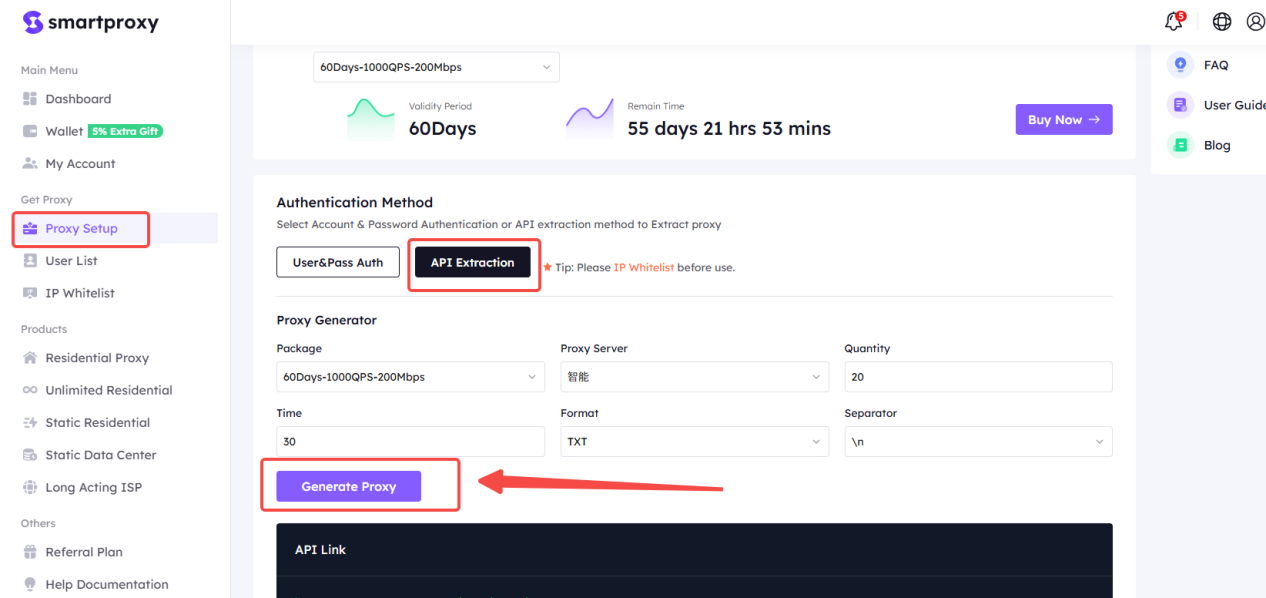The height and width of the screenshot is (598, 1266).
Task: Click the Static Residential icon
Action: click(30, 423)
